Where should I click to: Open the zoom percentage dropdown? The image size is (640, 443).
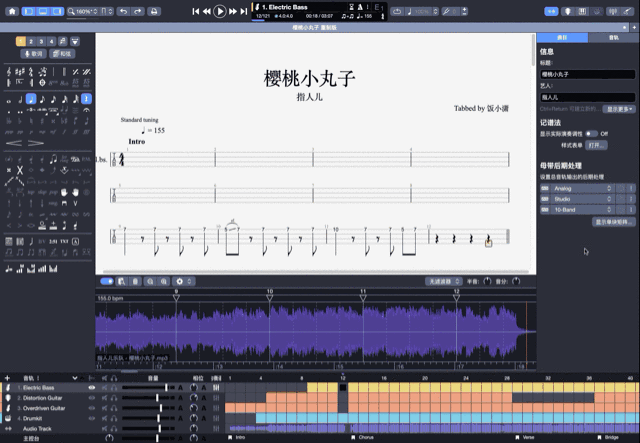pos(81,11)
